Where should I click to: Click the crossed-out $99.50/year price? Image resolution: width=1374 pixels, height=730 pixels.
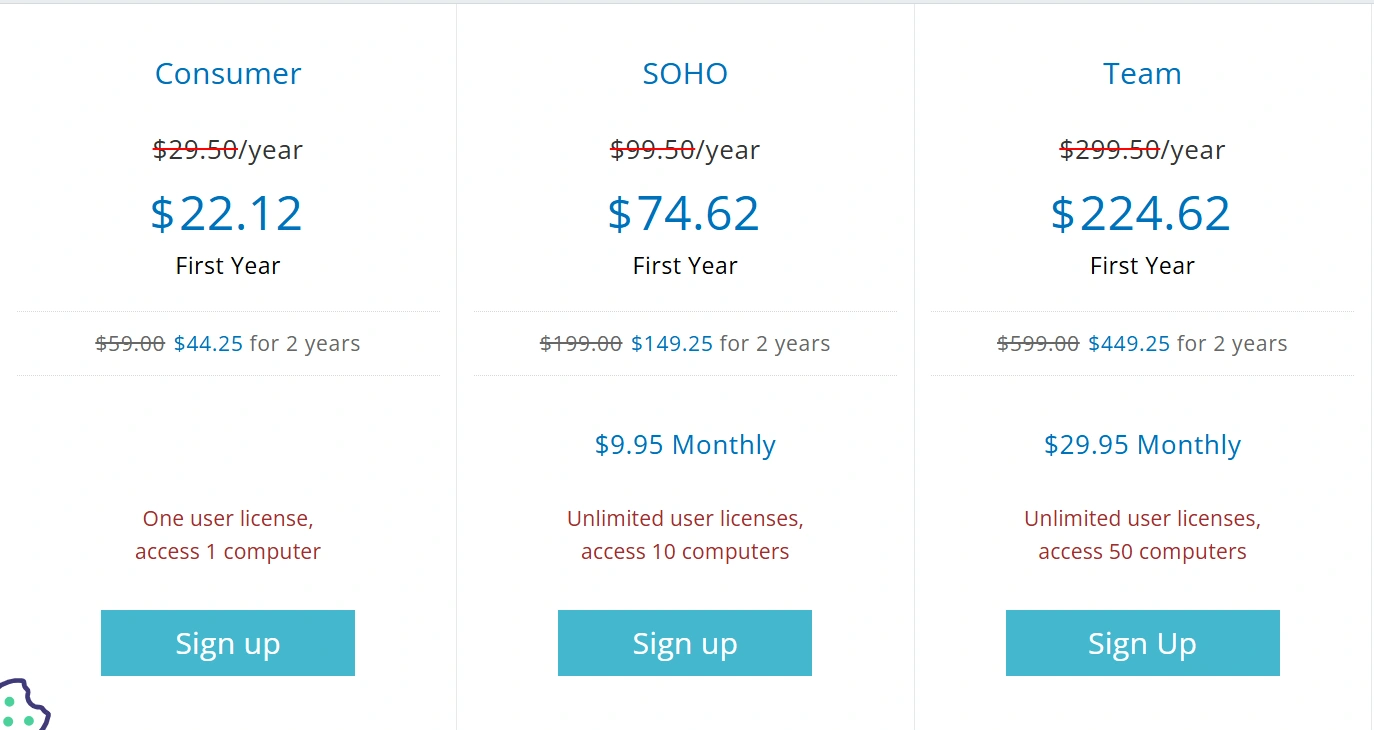coord(653,150)
